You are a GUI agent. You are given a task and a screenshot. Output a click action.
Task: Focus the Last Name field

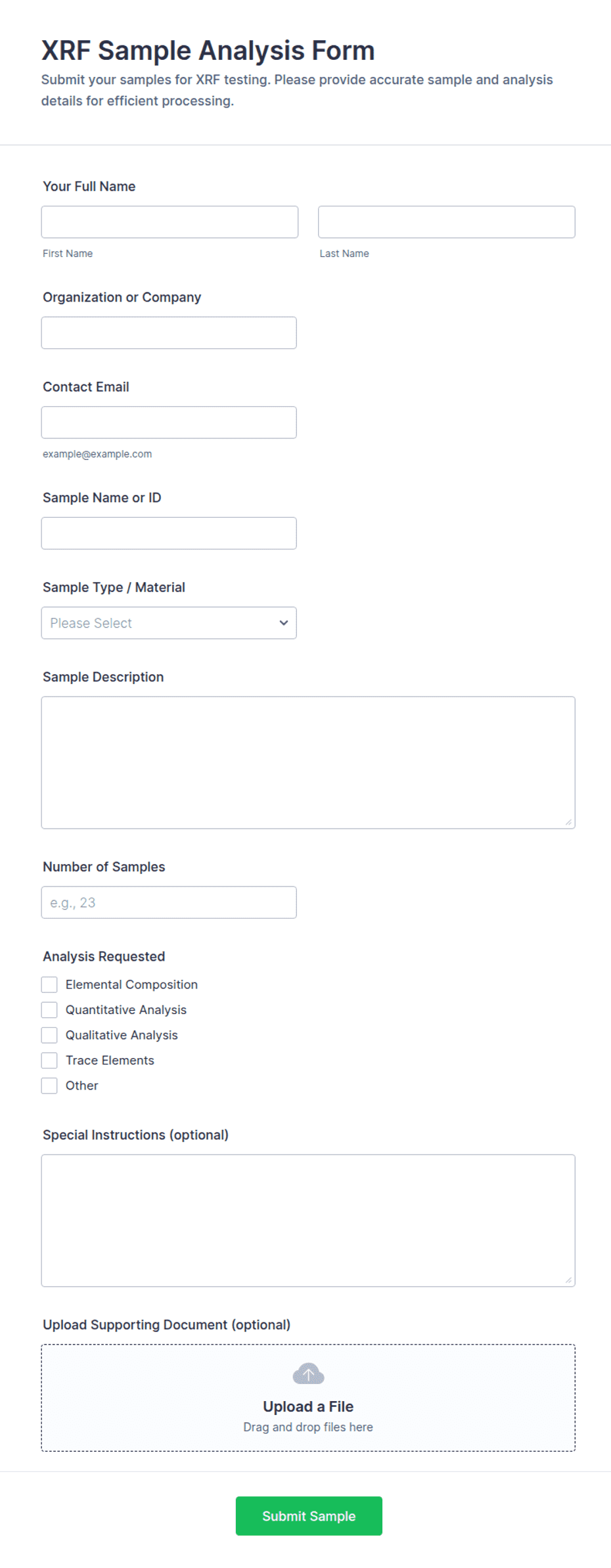(447, 222)
